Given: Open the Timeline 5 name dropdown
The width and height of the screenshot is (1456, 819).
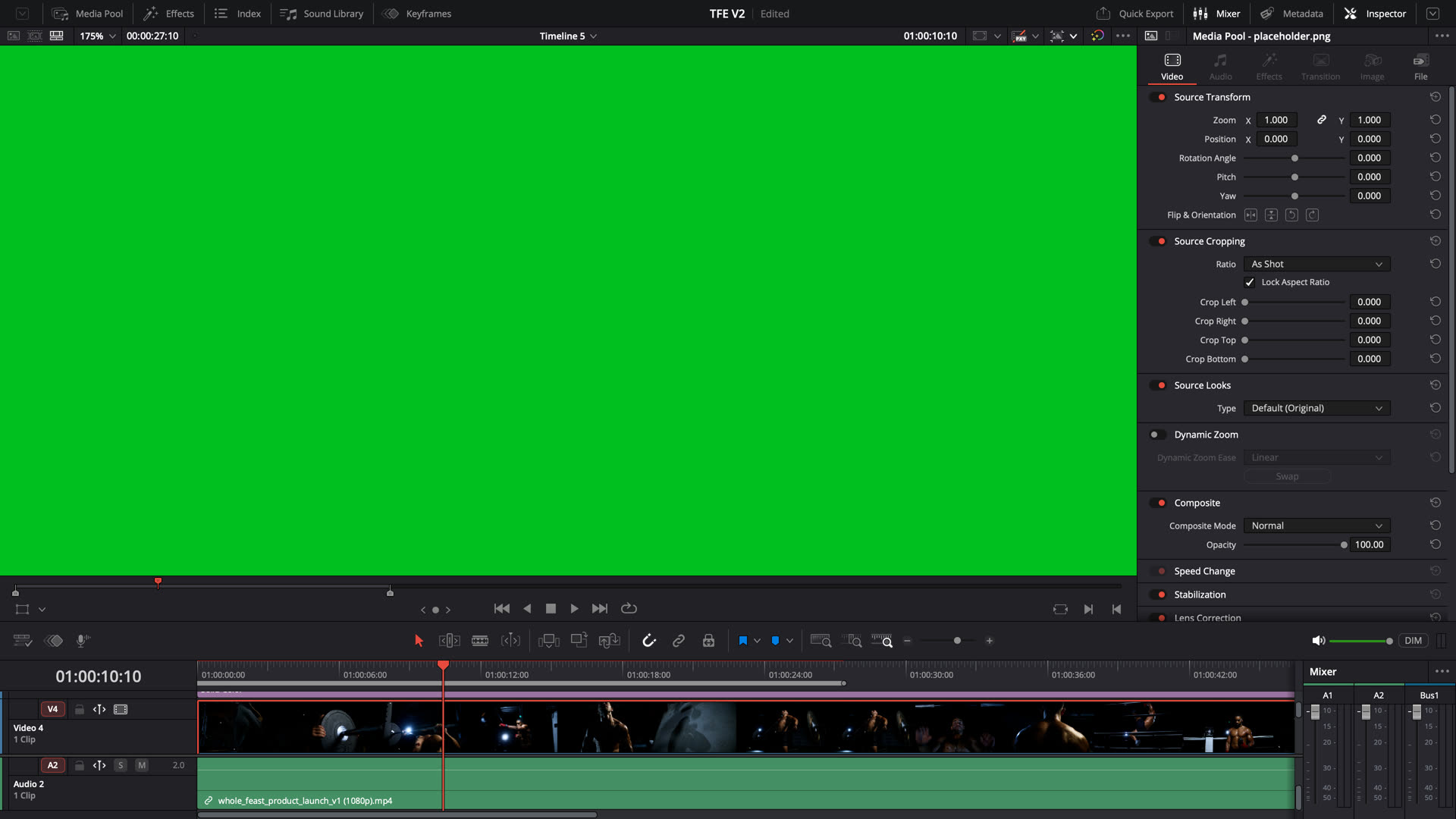Looking at the screenshot, I should point(568,36).
